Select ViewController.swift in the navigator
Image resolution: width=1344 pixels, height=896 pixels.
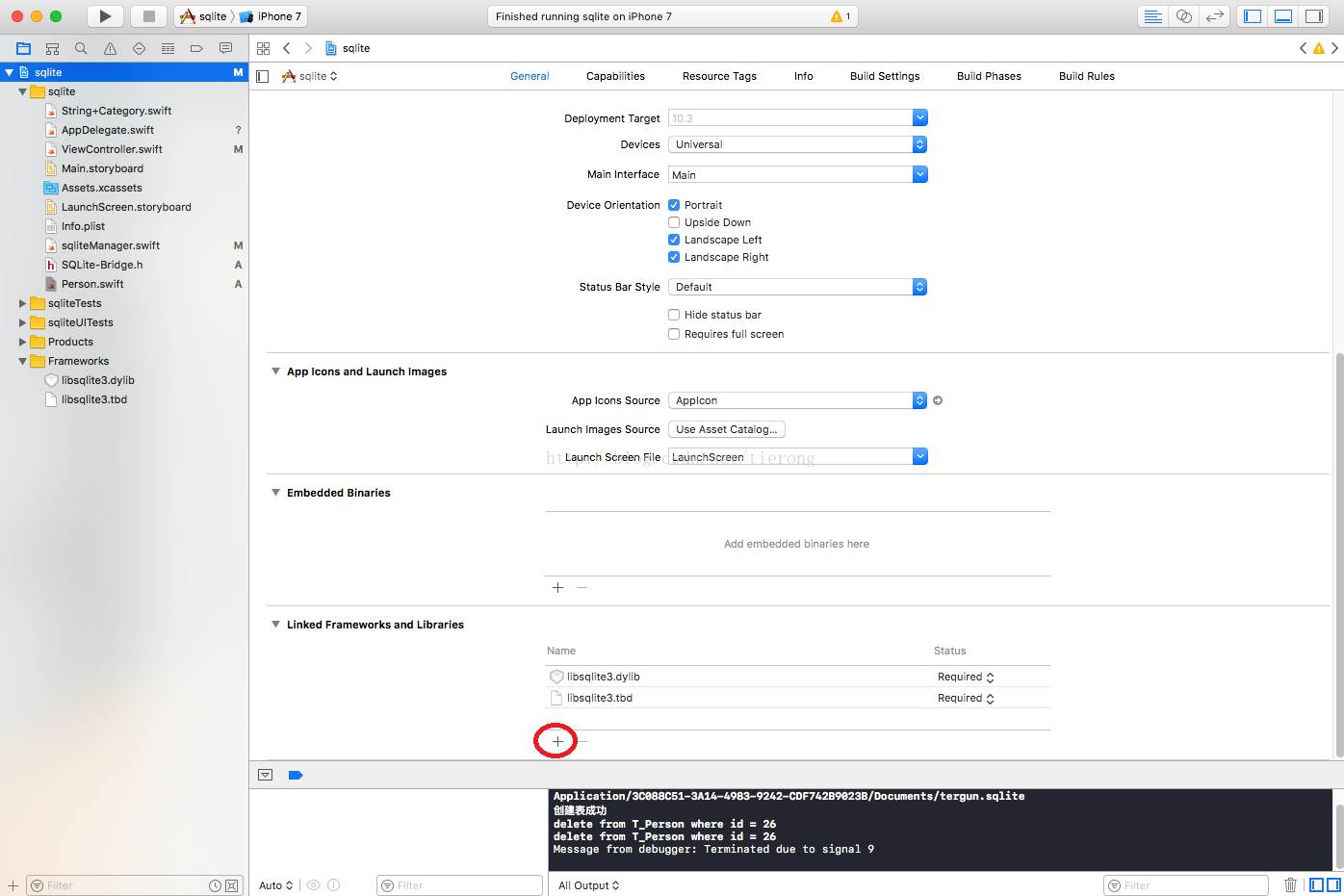click(112, 149)
